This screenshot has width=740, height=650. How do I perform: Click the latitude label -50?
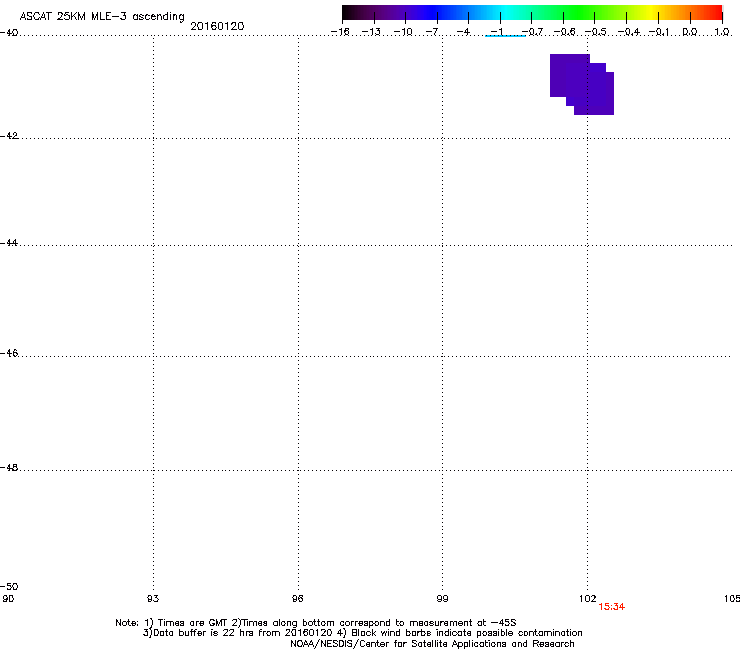[x=9, y=587]
